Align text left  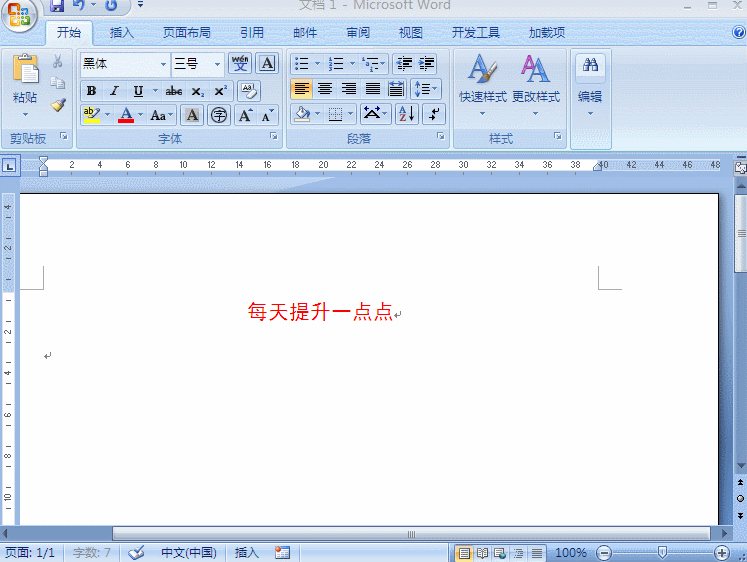[x=302, y=89]
